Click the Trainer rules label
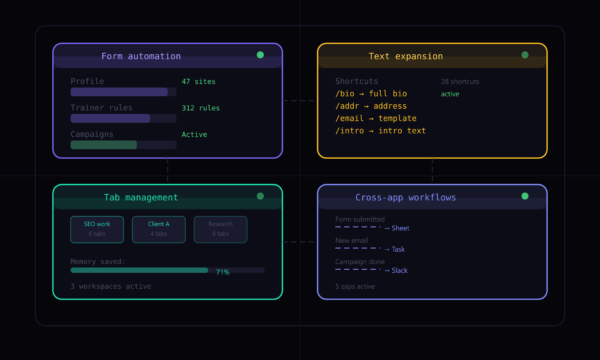The width and height of the screenshot is (600, 360). click(x=101, y=108)
